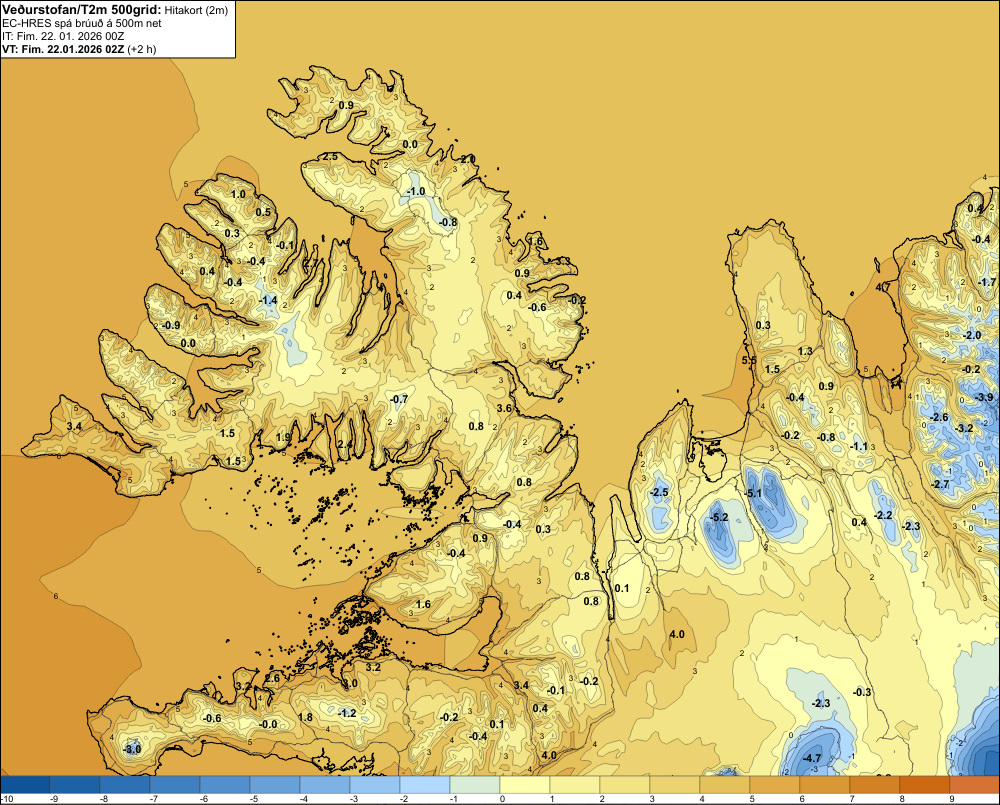Click the valid time line "VT: Fim. 22.01.2026 02Z (+2 h)"
The image size is (1000, 805).
pyautogui.click(x=79, y=49)
